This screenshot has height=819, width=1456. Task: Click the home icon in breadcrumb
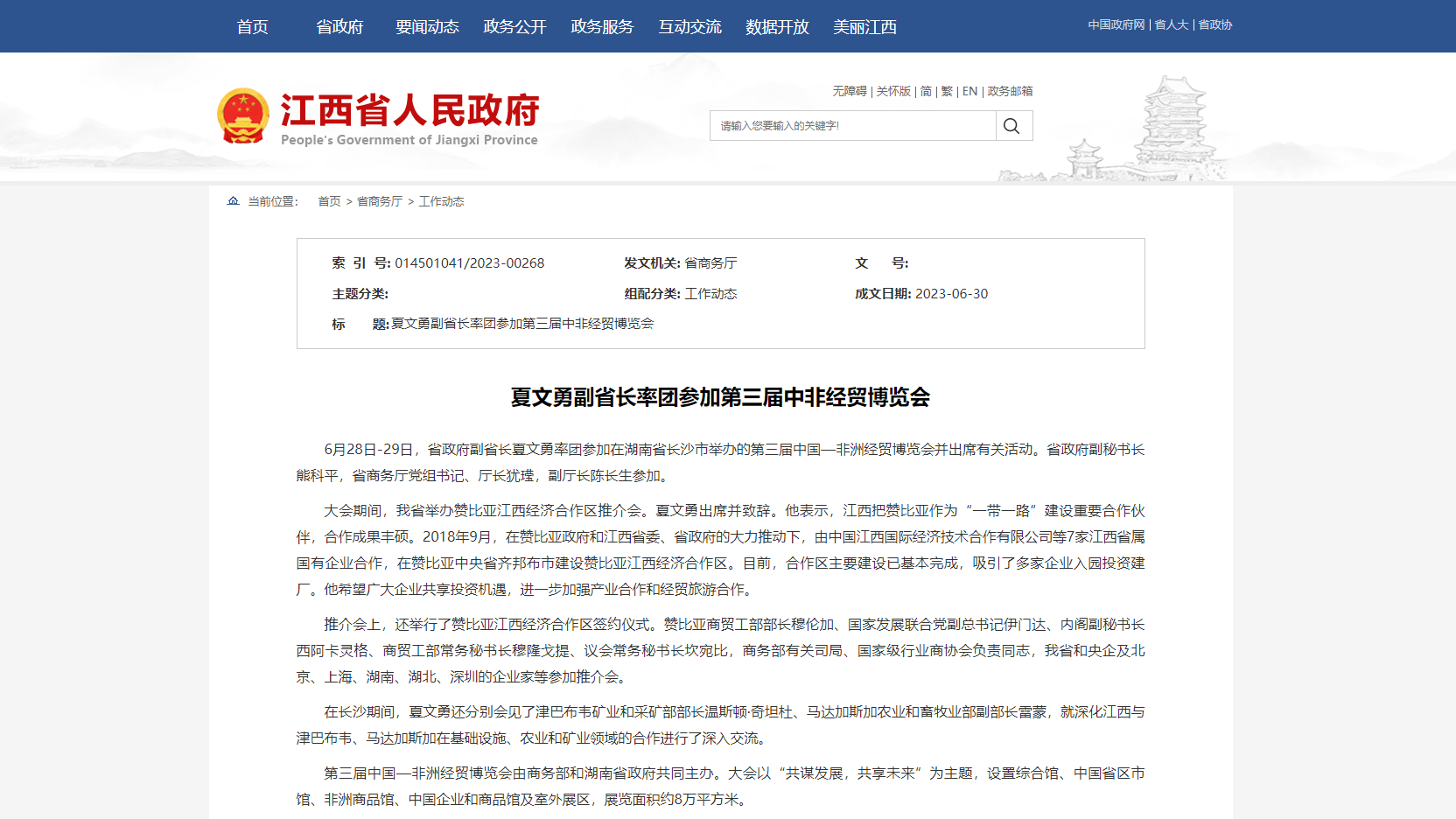[x=233, y=201]
